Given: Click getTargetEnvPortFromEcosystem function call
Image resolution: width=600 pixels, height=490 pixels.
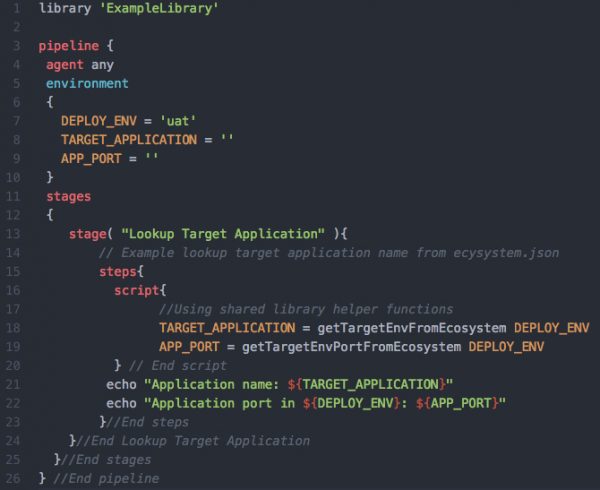Looking at the screenshot, I should coord(351,347).
